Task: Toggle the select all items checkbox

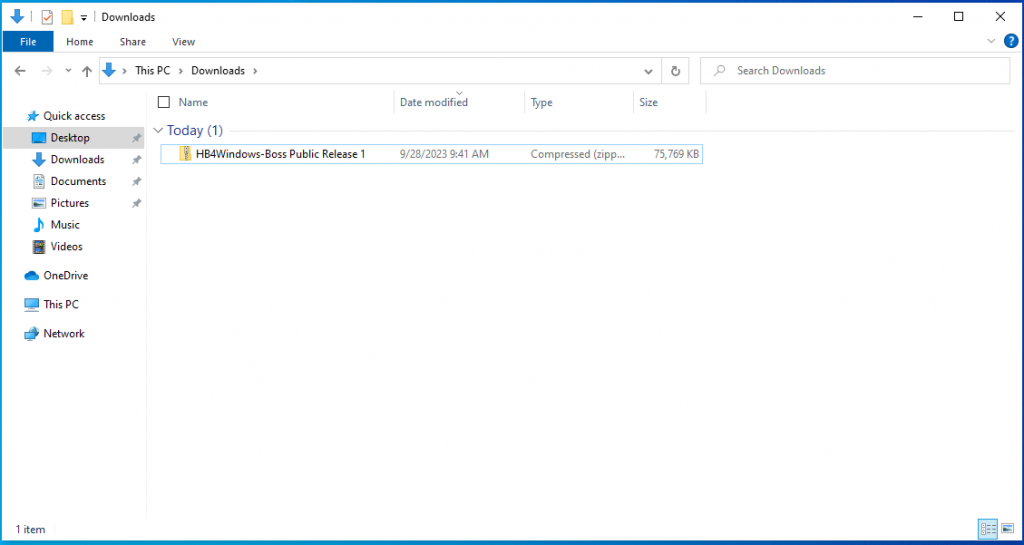Action: [x=164, y=102]
